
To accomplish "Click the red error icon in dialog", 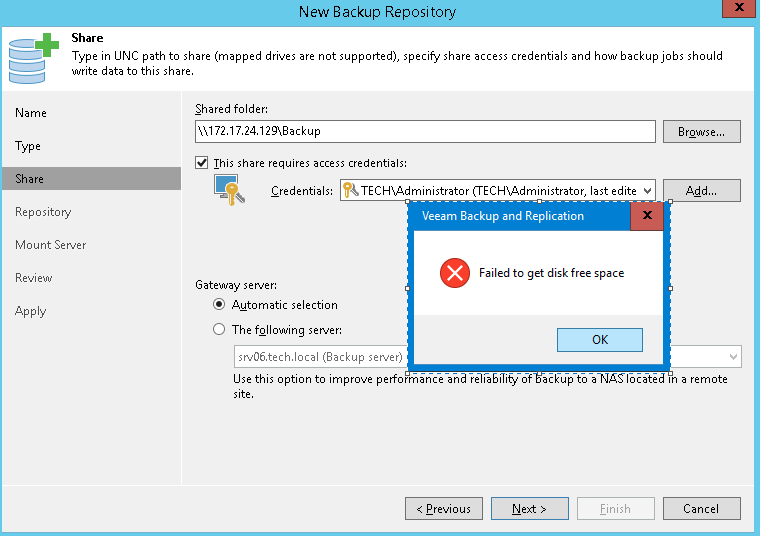I will [x=455, y=273].
